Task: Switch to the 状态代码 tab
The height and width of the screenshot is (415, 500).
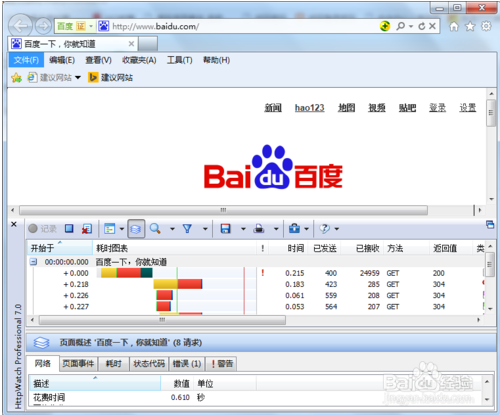Action: pos(149,363)
